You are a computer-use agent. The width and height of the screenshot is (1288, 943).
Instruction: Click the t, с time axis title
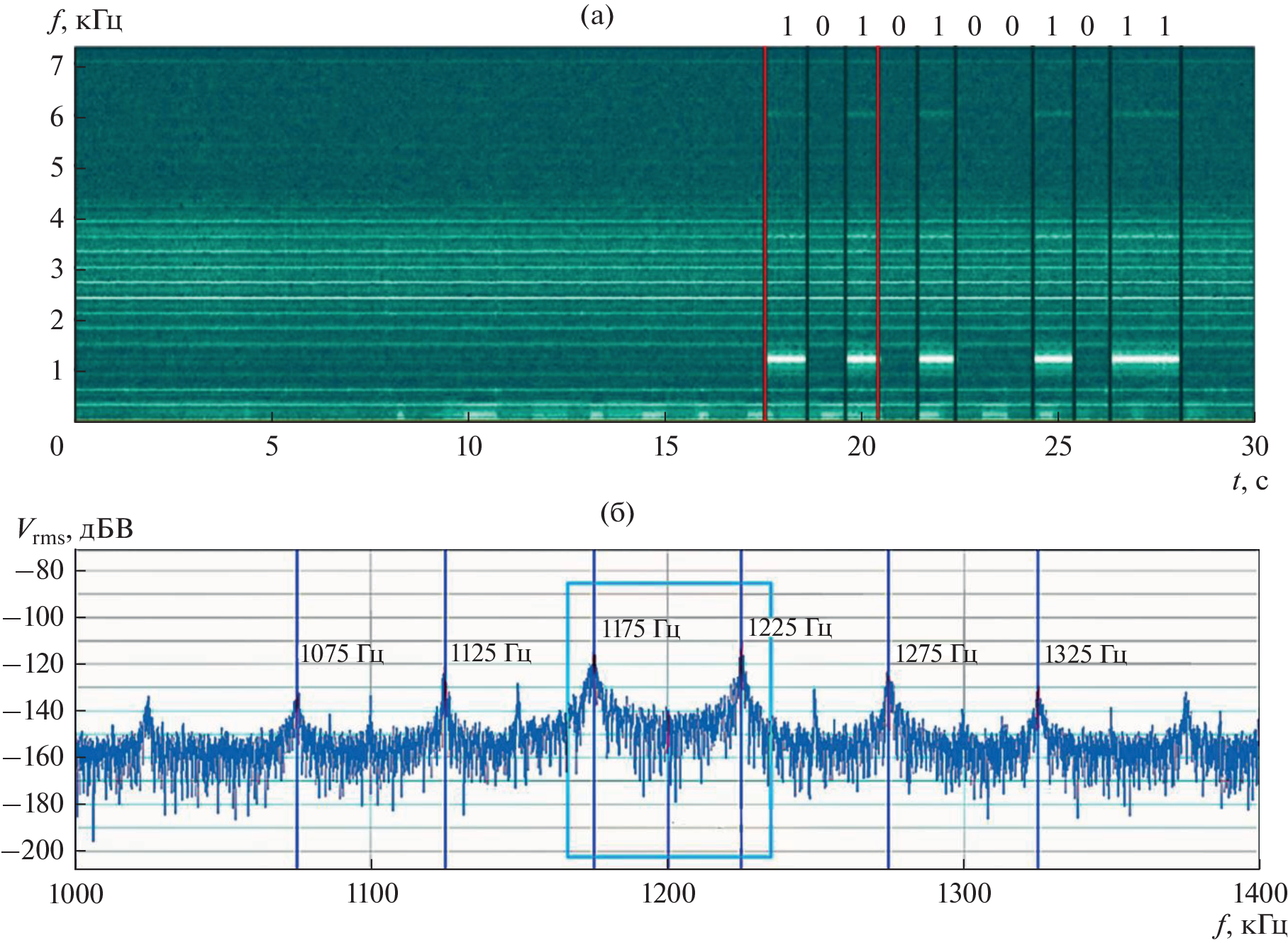coord(1250,481)
